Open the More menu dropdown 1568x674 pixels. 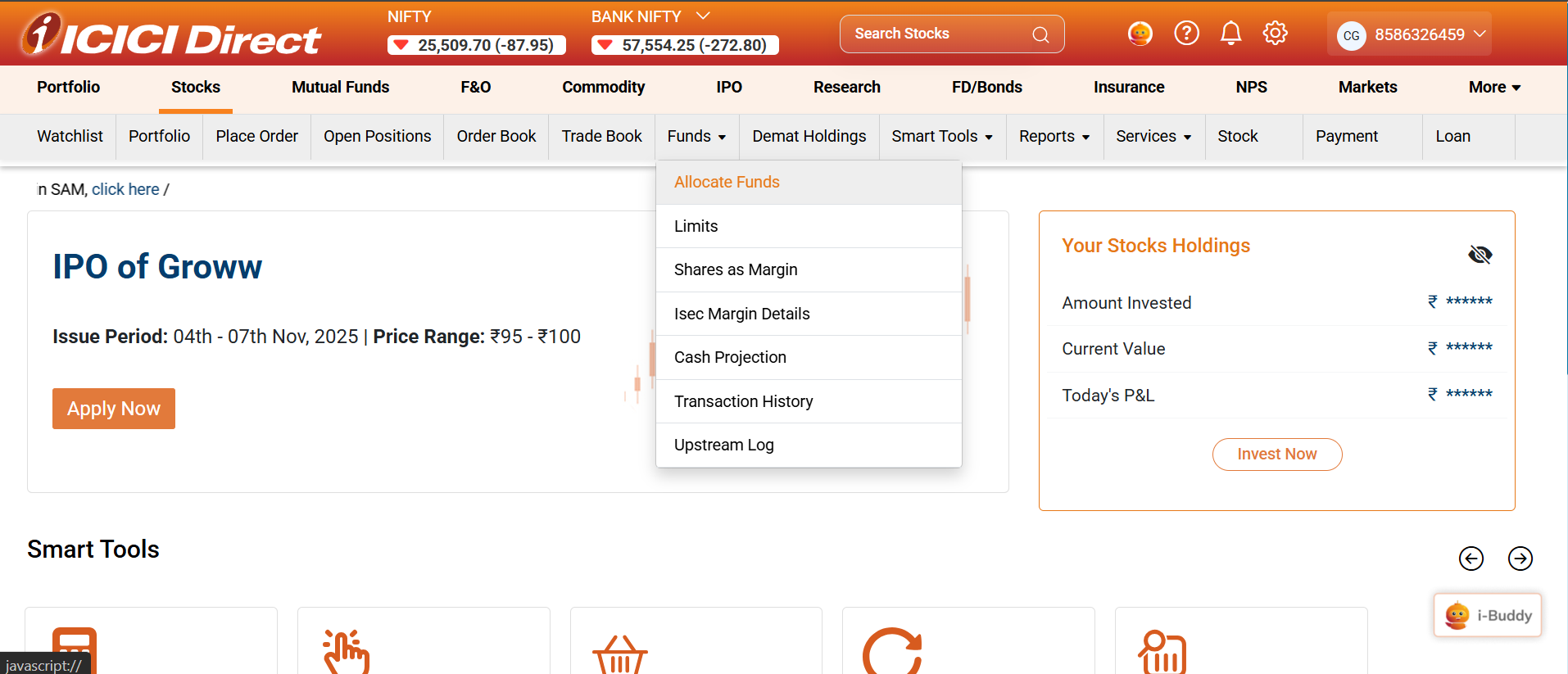(1494, 88)
